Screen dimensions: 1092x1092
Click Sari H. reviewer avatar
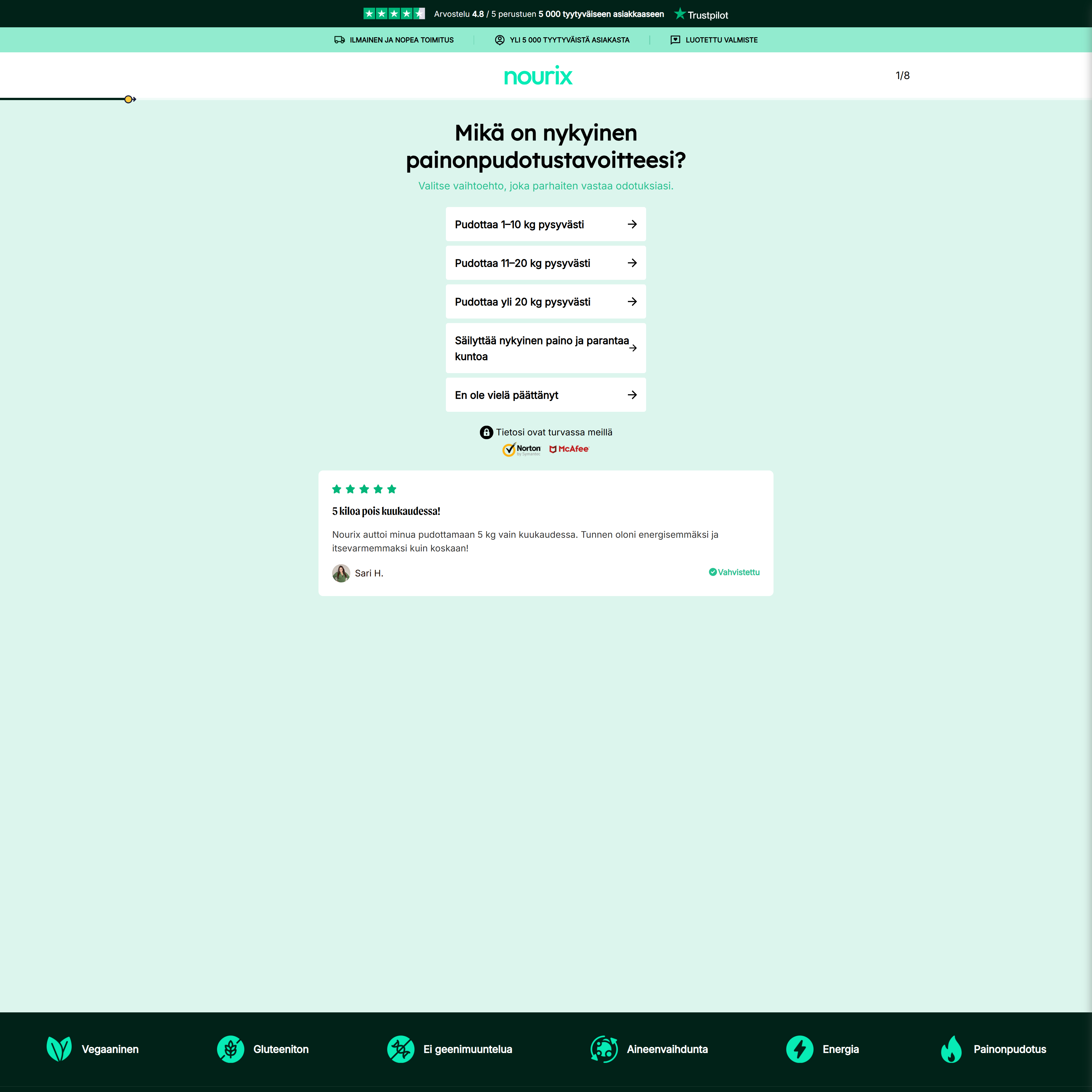pyautogui.click(x=341, y=573)
